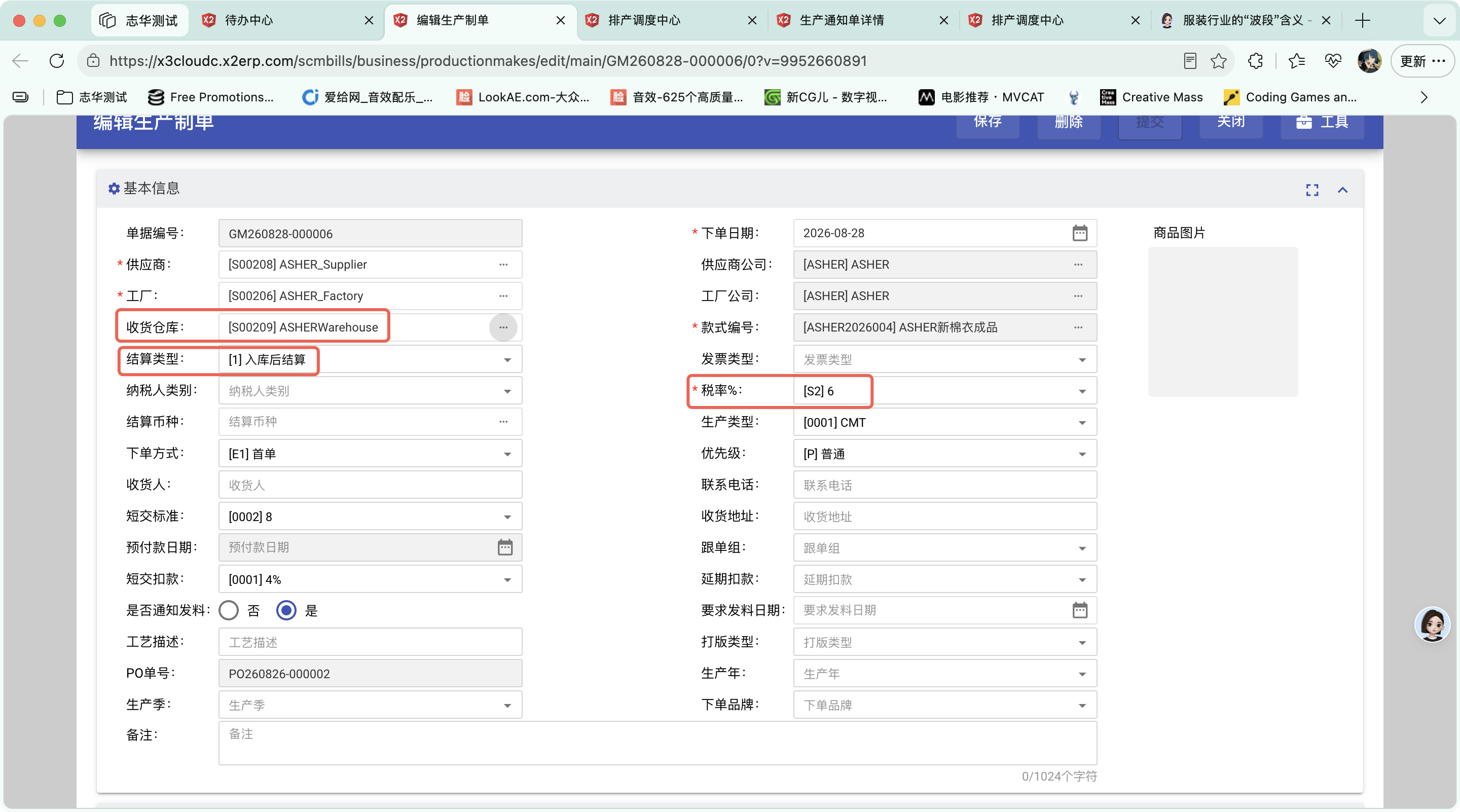This screenshot has height=812, width=1460.
Task: Expand the 短交扣款 dropdown
Action: [507, 580]
